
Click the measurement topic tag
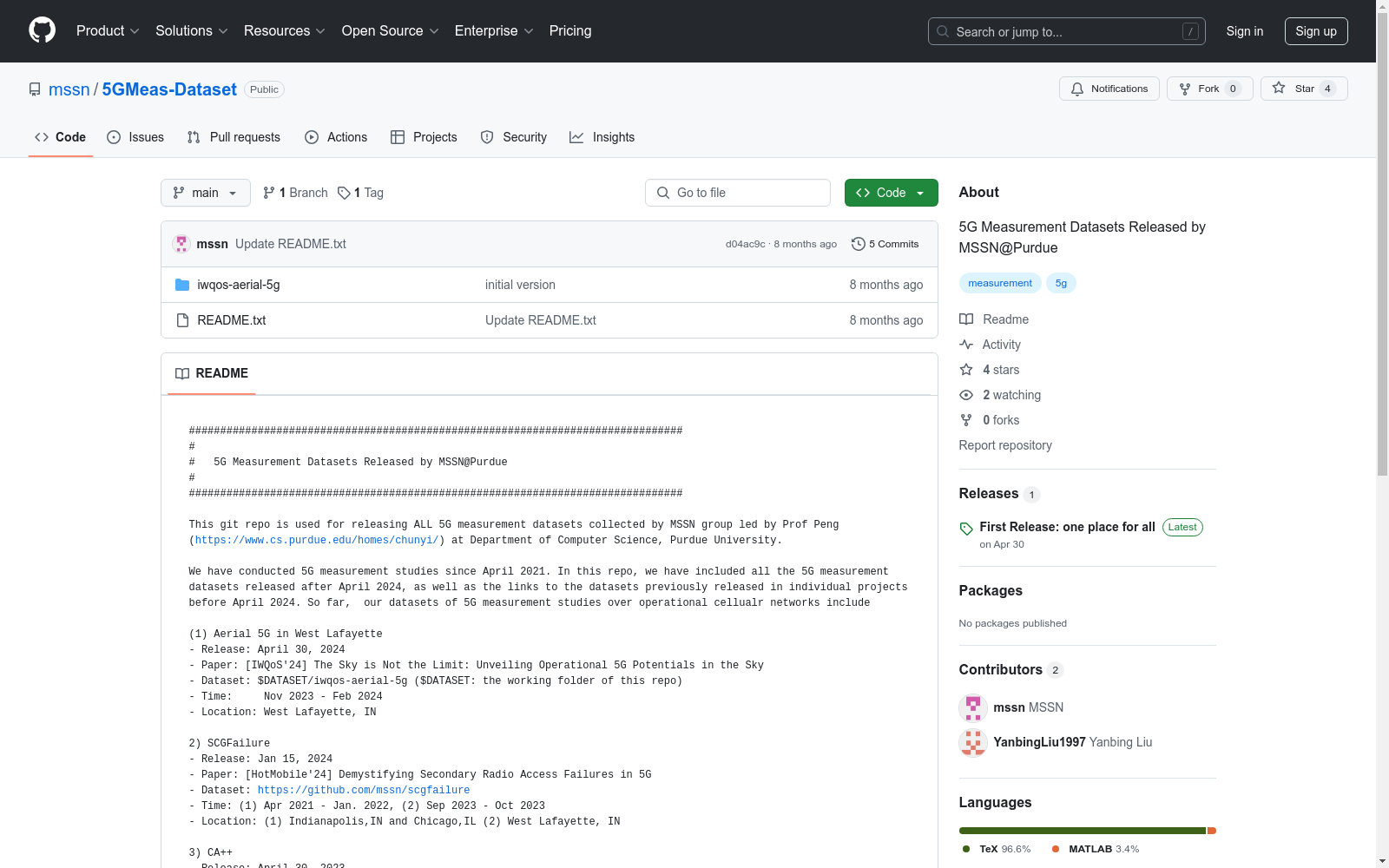pos(1000,283)
